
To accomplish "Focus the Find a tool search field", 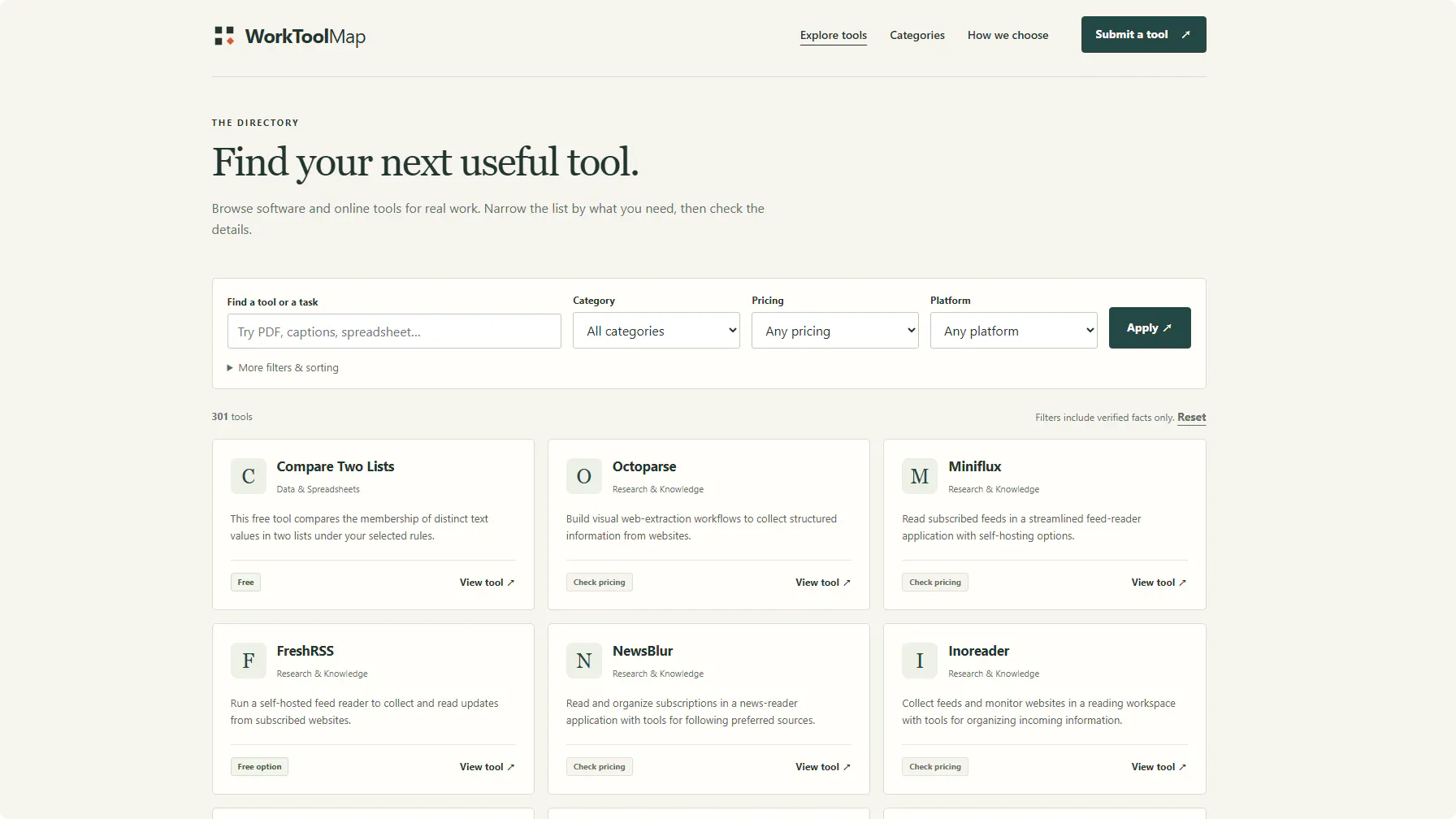I will 394,331.
